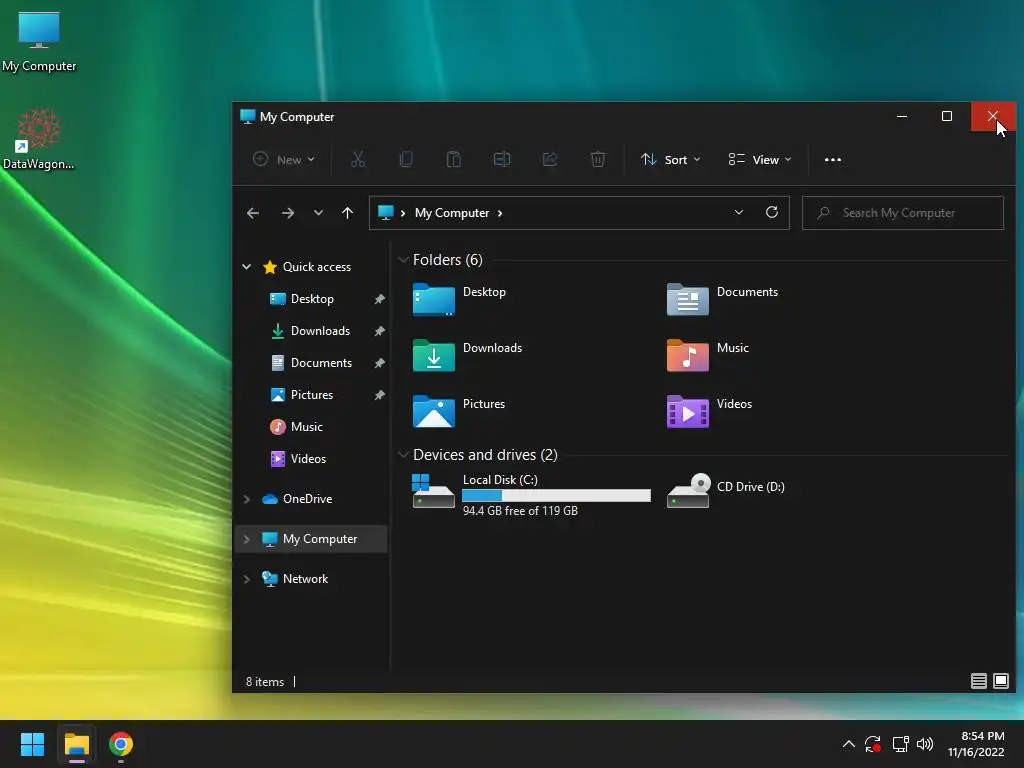Image resolution: width=1024 pixels, height=768 pixels.
Task: Open the Sort dropdown menu
Action: click(671, 159)
